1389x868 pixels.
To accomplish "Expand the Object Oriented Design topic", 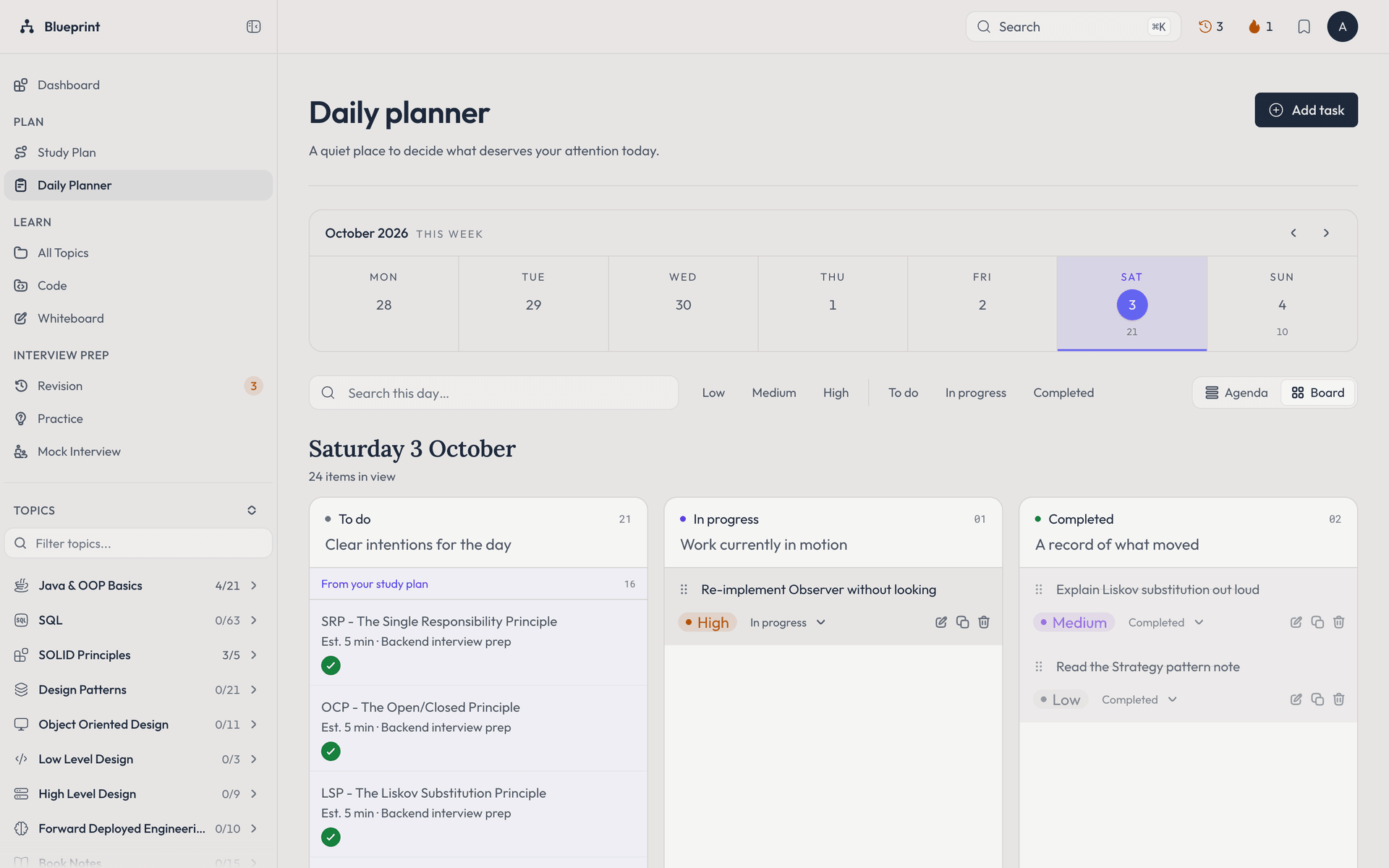I will pyautogui.click(x=254, y=725).
